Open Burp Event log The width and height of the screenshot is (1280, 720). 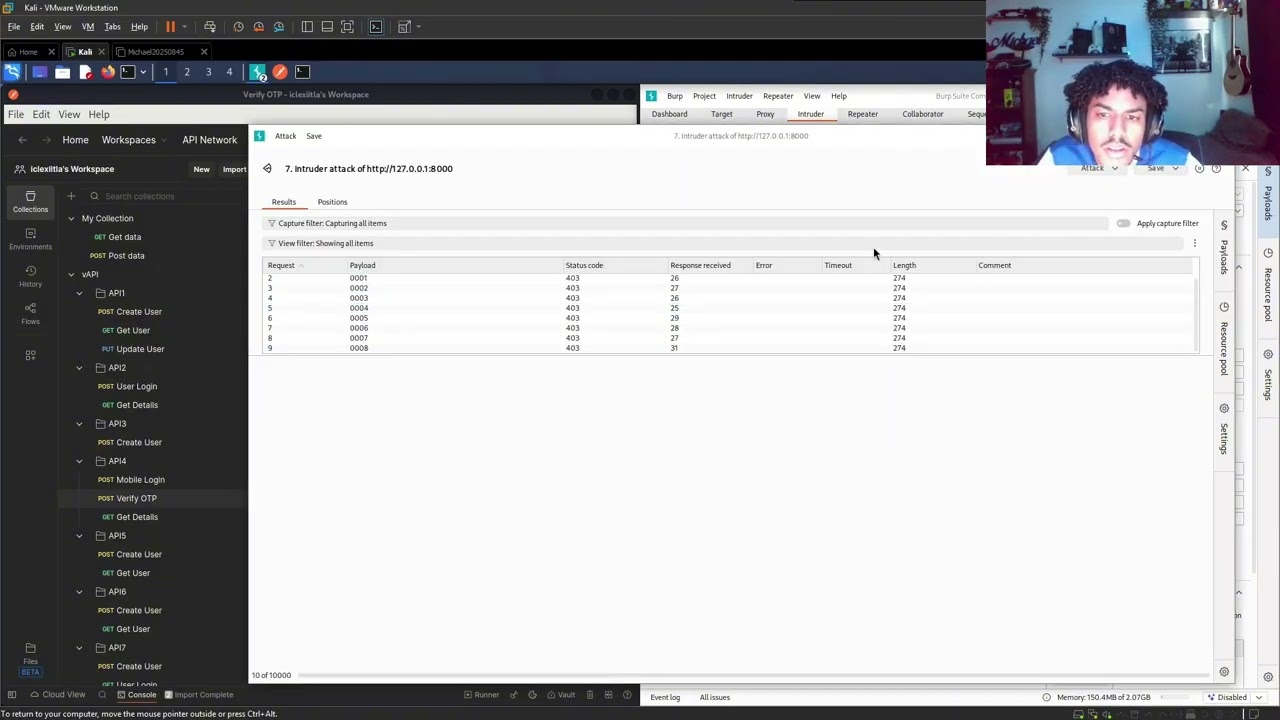click(x=665, y=697)
